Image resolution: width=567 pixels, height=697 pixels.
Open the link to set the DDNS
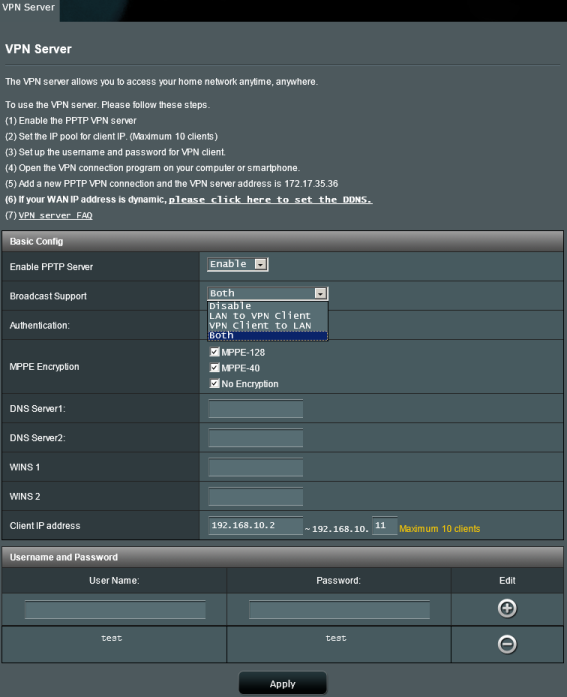point(270,200)
